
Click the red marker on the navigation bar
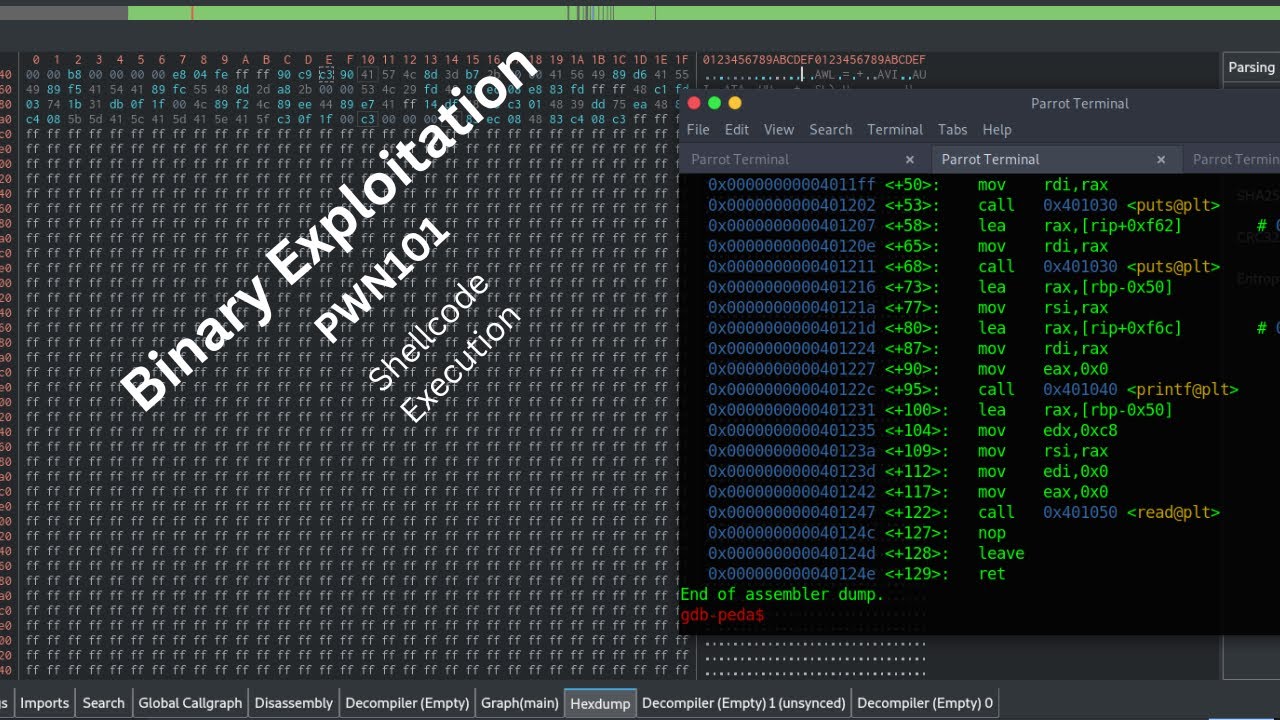click(192, 13)
